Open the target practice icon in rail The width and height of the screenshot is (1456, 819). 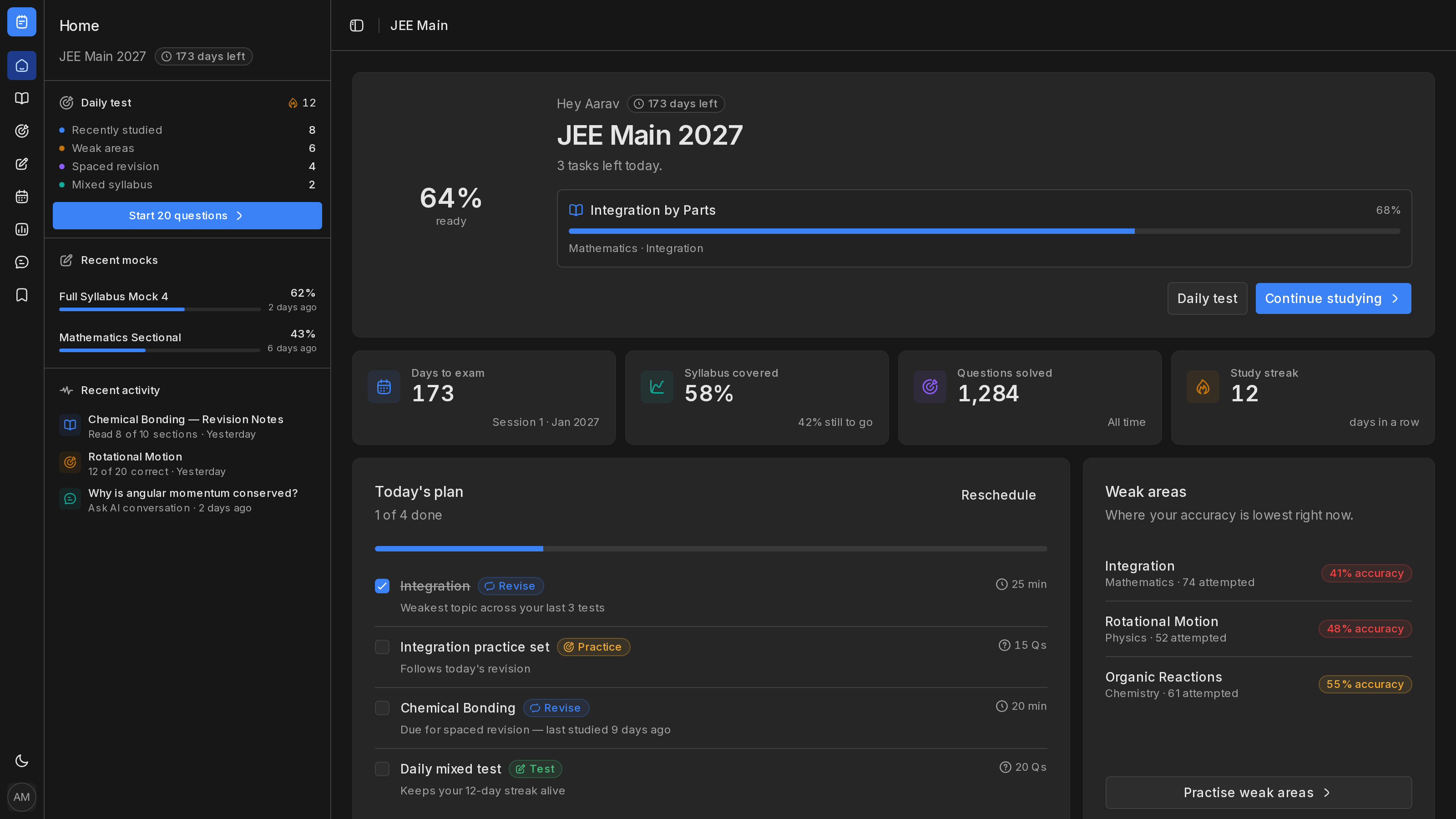click(x=21, y=131)
